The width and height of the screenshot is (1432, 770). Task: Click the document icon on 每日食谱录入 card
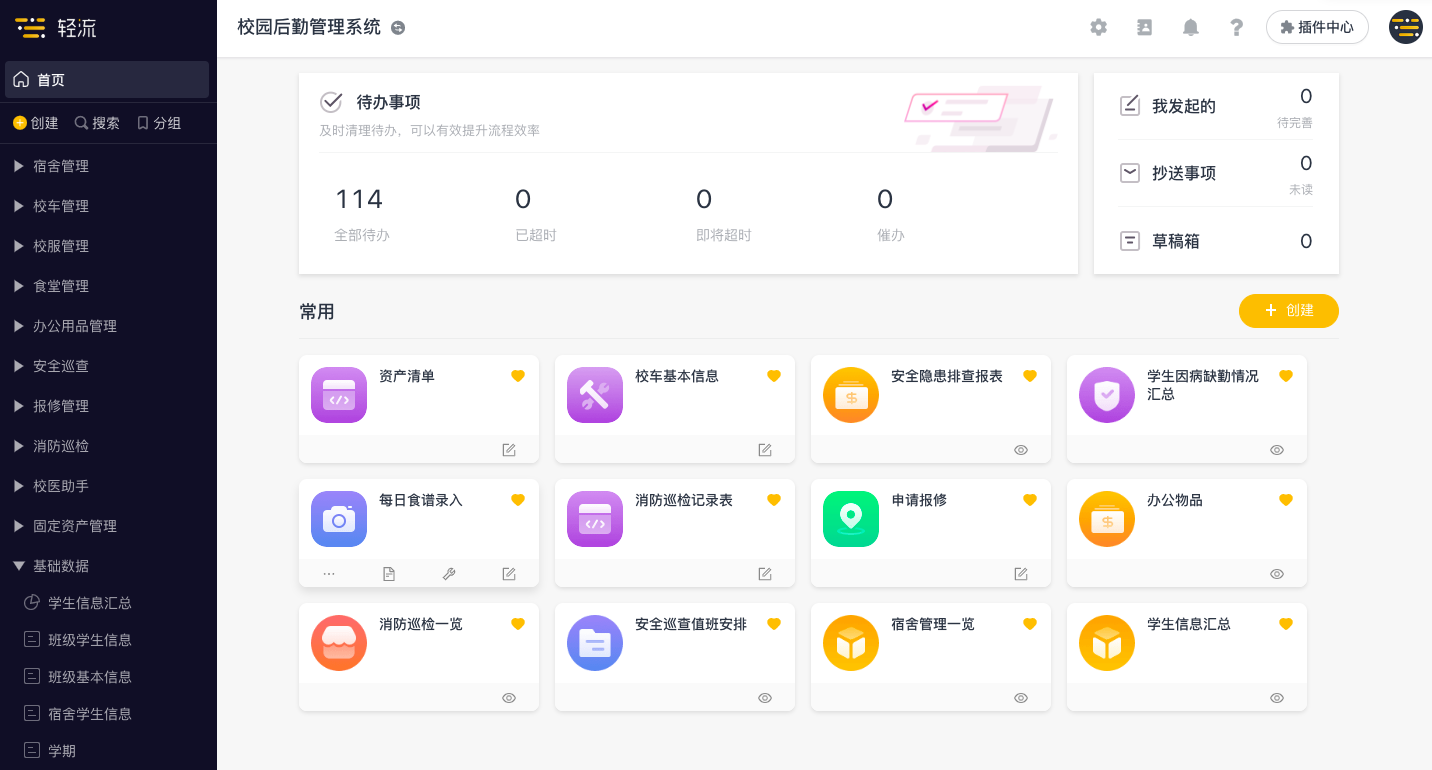pos(389,574)
